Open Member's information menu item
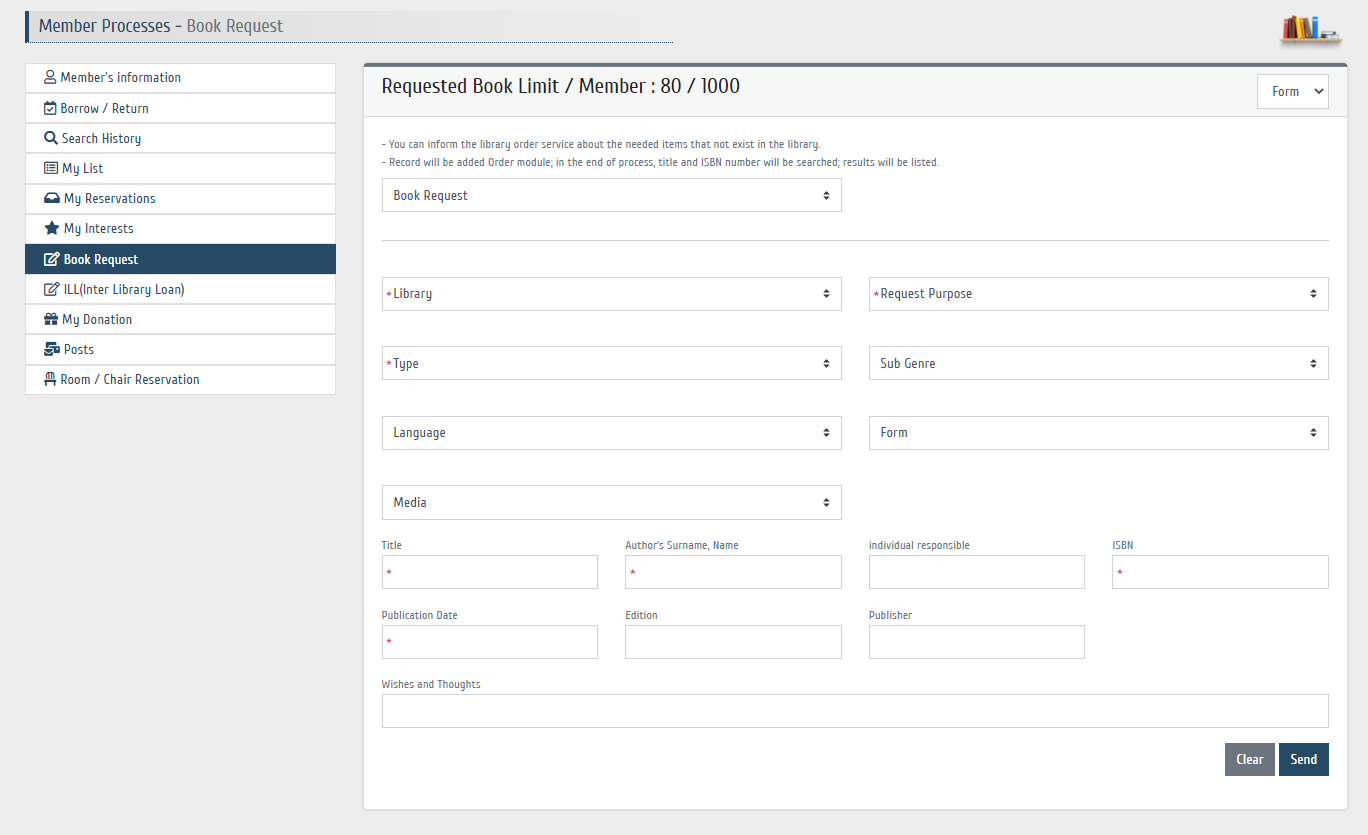This screenshot has height=835, width=1368. (180, 78)
